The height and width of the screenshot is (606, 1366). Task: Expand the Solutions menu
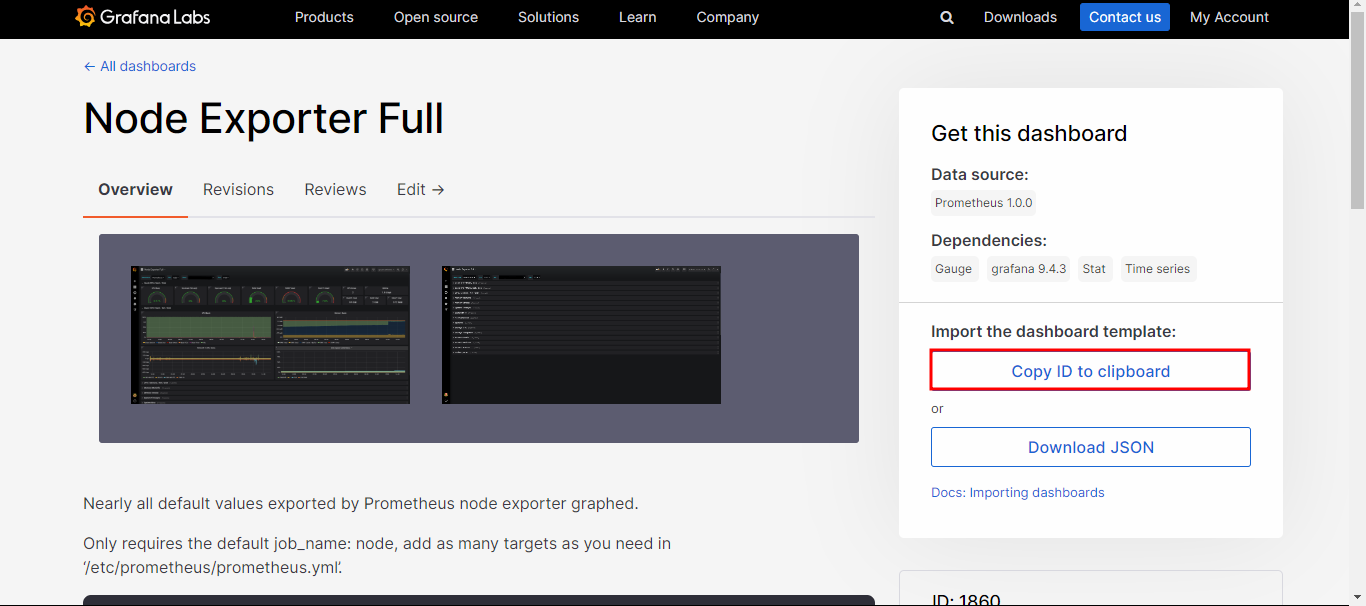click(x=548, y=17)
